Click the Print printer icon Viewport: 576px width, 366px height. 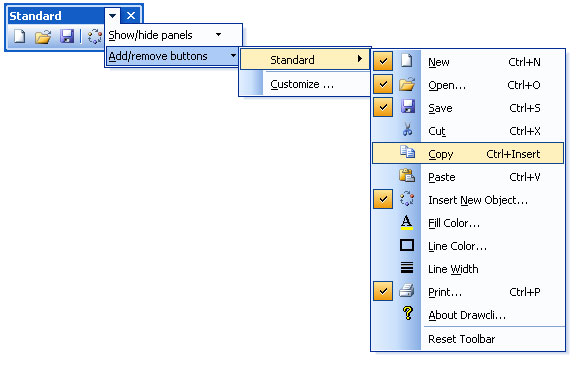click(x=407, y=291)
